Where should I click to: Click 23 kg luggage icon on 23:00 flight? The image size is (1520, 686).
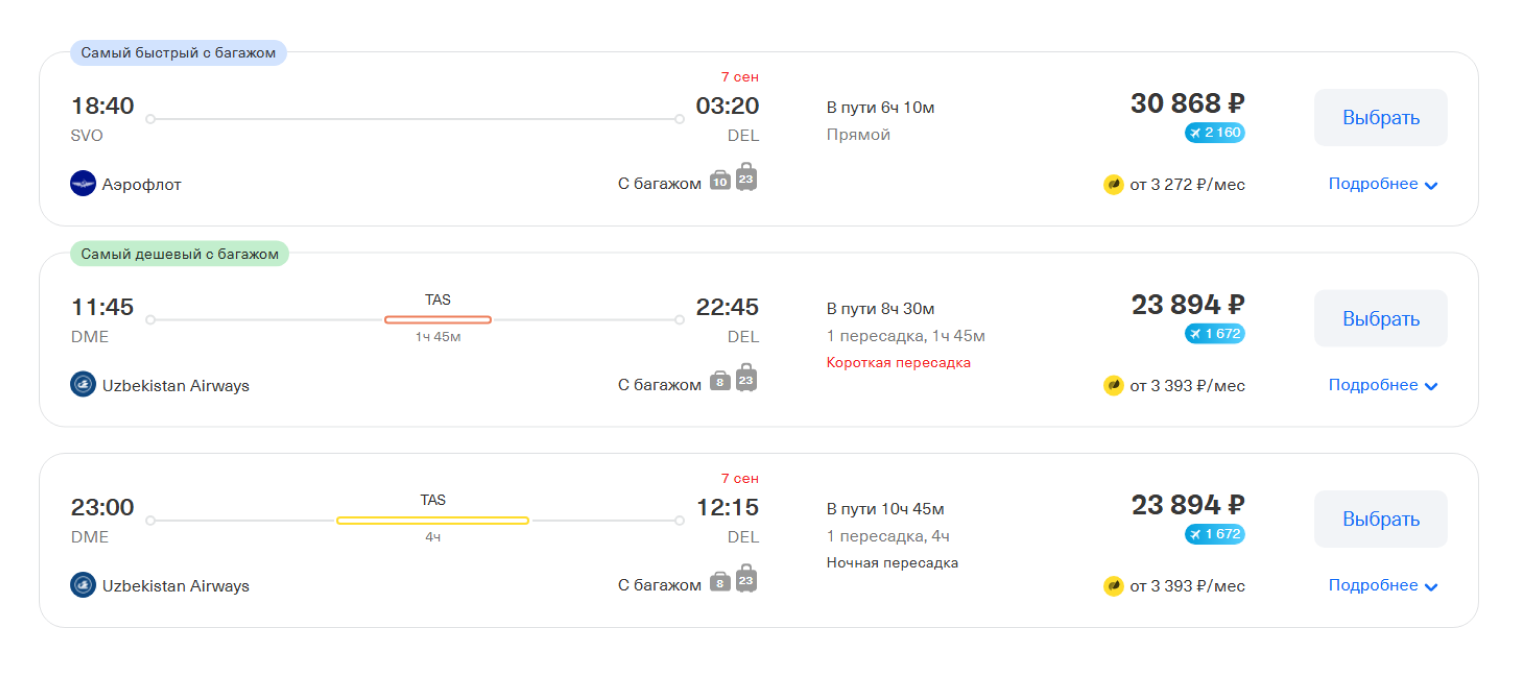coord(746,578)
